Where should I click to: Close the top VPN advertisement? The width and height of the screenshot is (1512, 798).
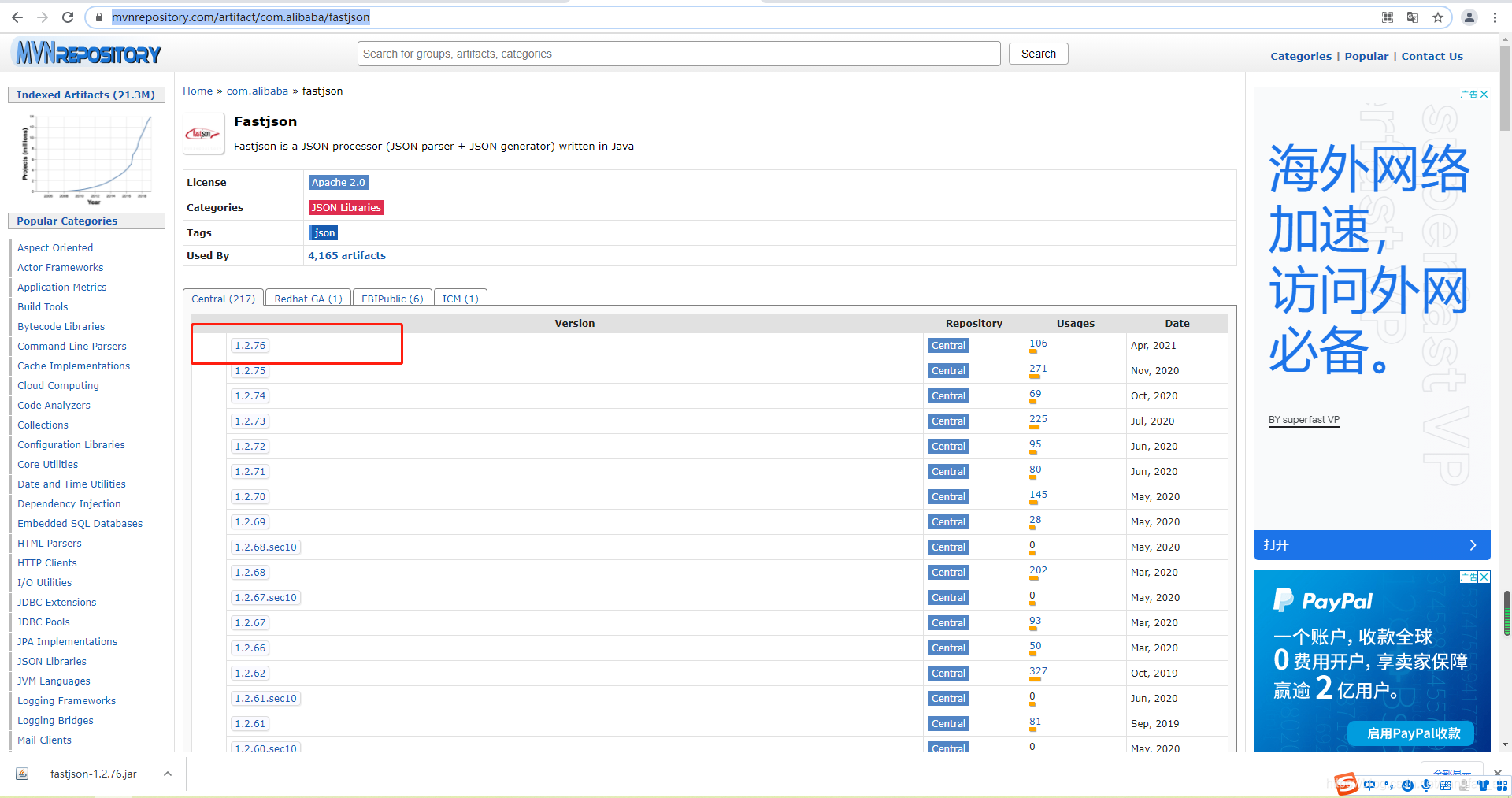pyautogui.click(x=1484, y=94)
